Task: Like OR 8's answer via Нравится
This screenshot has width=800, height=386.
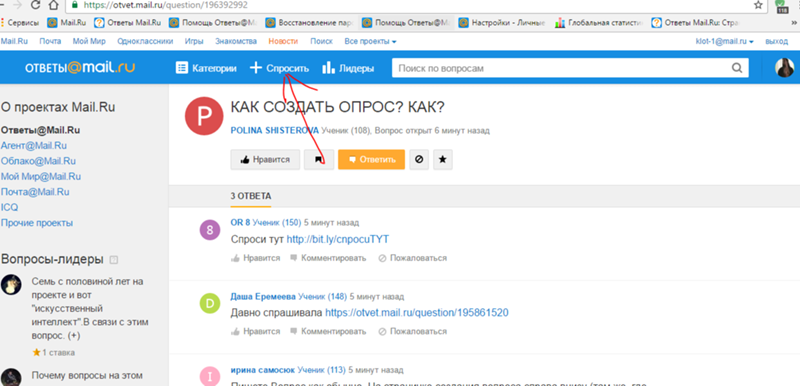Action: [x=256, y=258]
